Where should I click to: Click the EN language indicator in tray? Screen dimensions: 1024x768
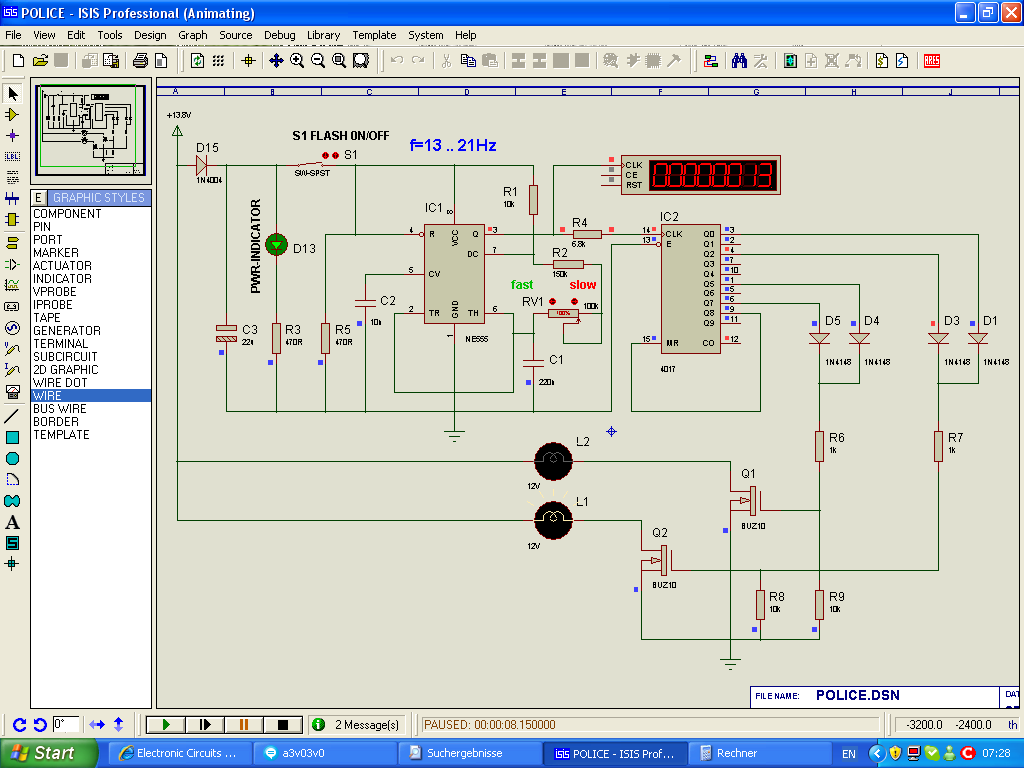848,754
